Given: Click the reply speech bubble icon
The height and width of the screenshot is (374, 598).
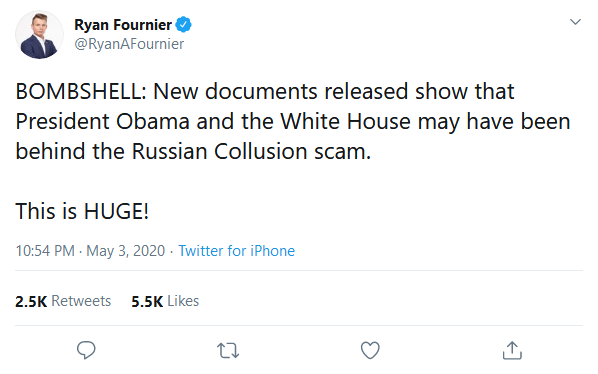Looking at the screenshot, I should click(86, 350).
